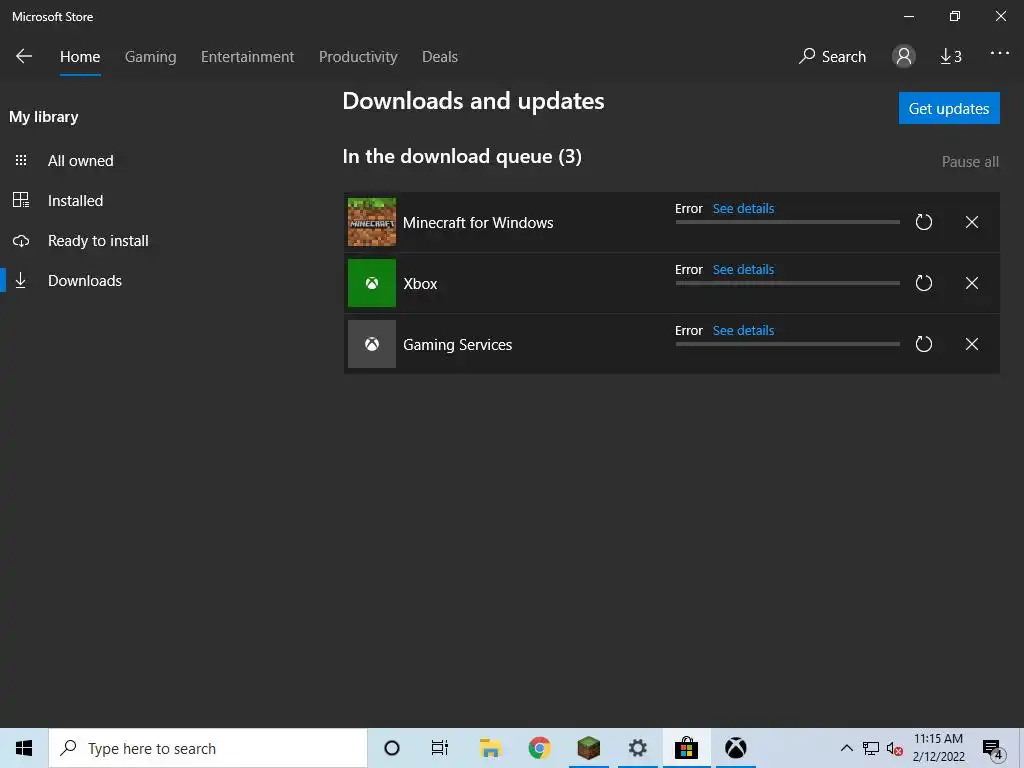Click the muted volume tray icon
1024x768 pixels.
pos(895,749)
